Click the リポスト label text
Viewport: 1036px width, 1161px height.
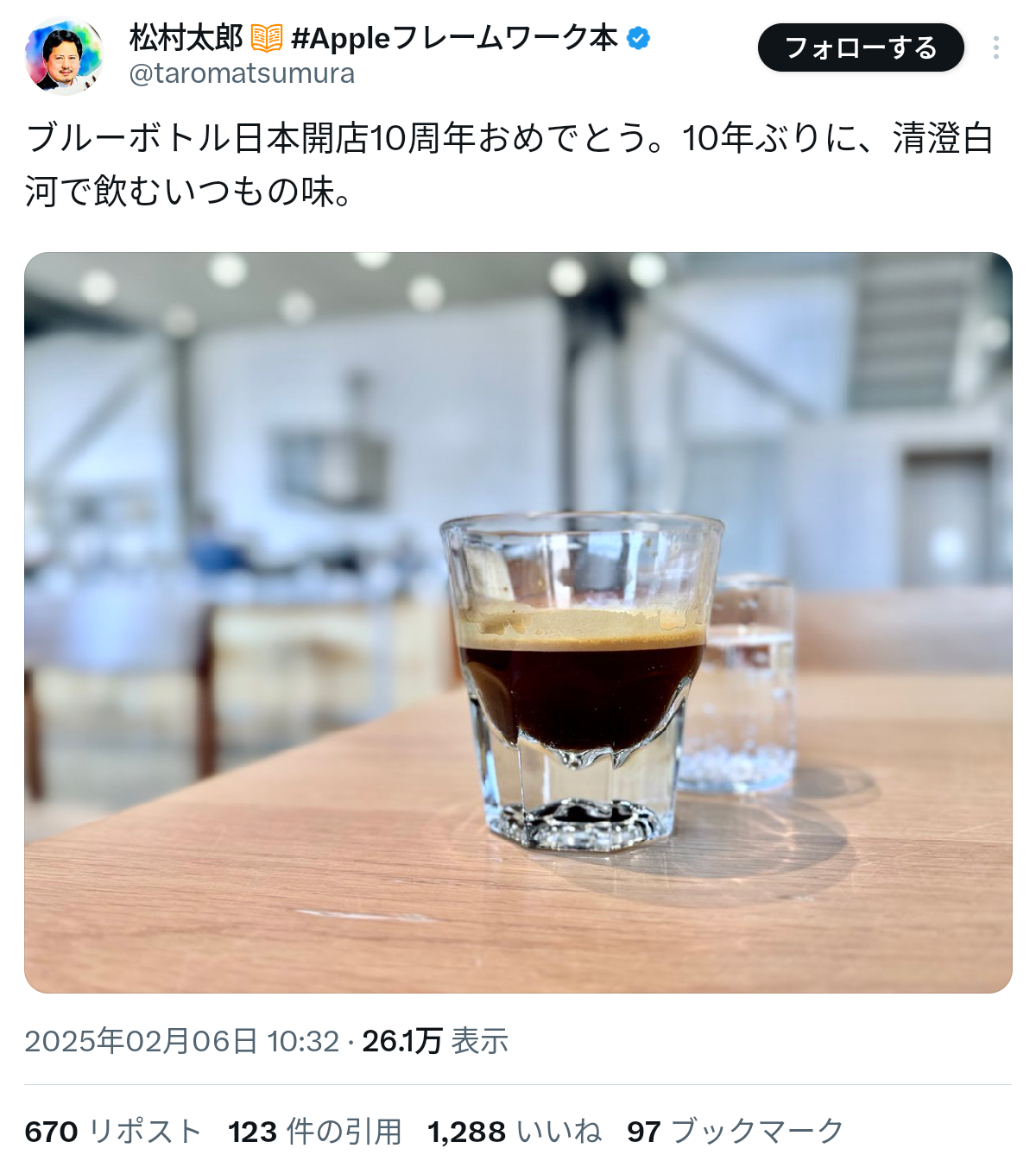click(145, 1131)
